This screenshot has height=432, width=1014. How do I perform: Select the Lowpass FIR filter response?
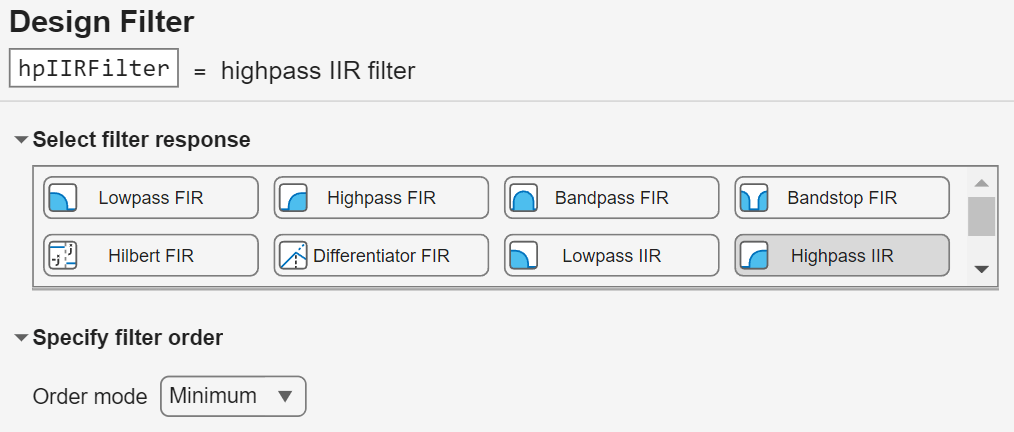pyautogui.click(x=150, y=198)
